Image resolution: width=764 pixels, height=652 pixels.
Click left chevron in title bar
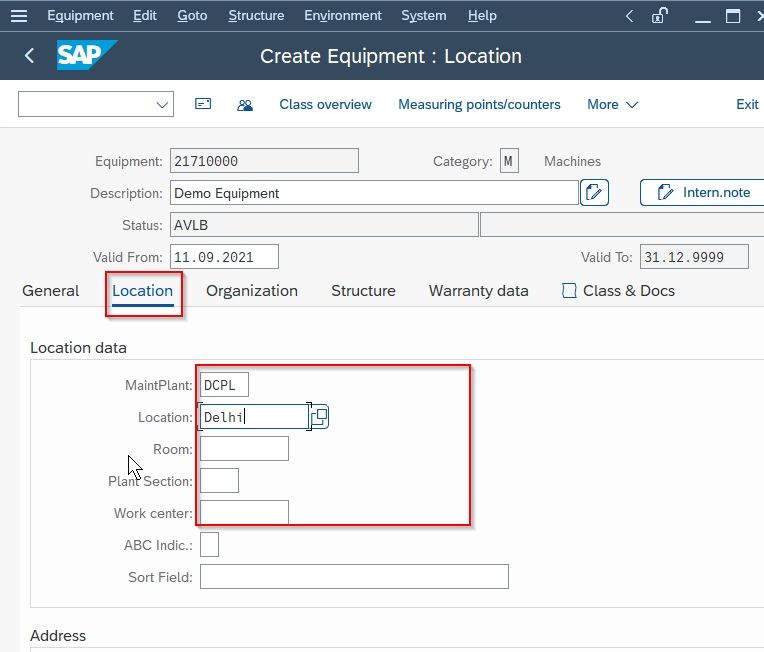(x=630, y=16)
